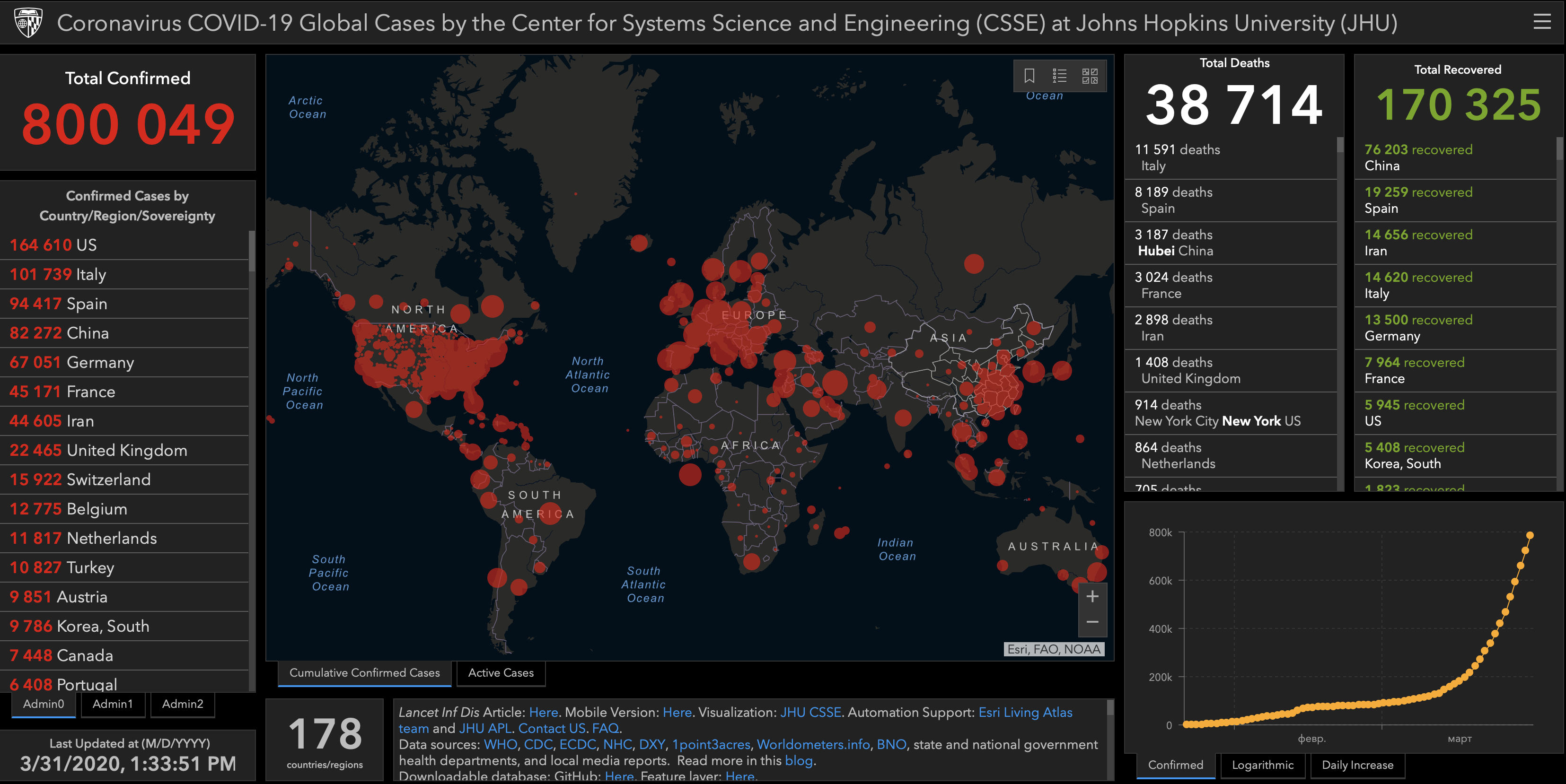1566x784 pixels.
Task: Open the blog link
Action: (x=799, y=760)
